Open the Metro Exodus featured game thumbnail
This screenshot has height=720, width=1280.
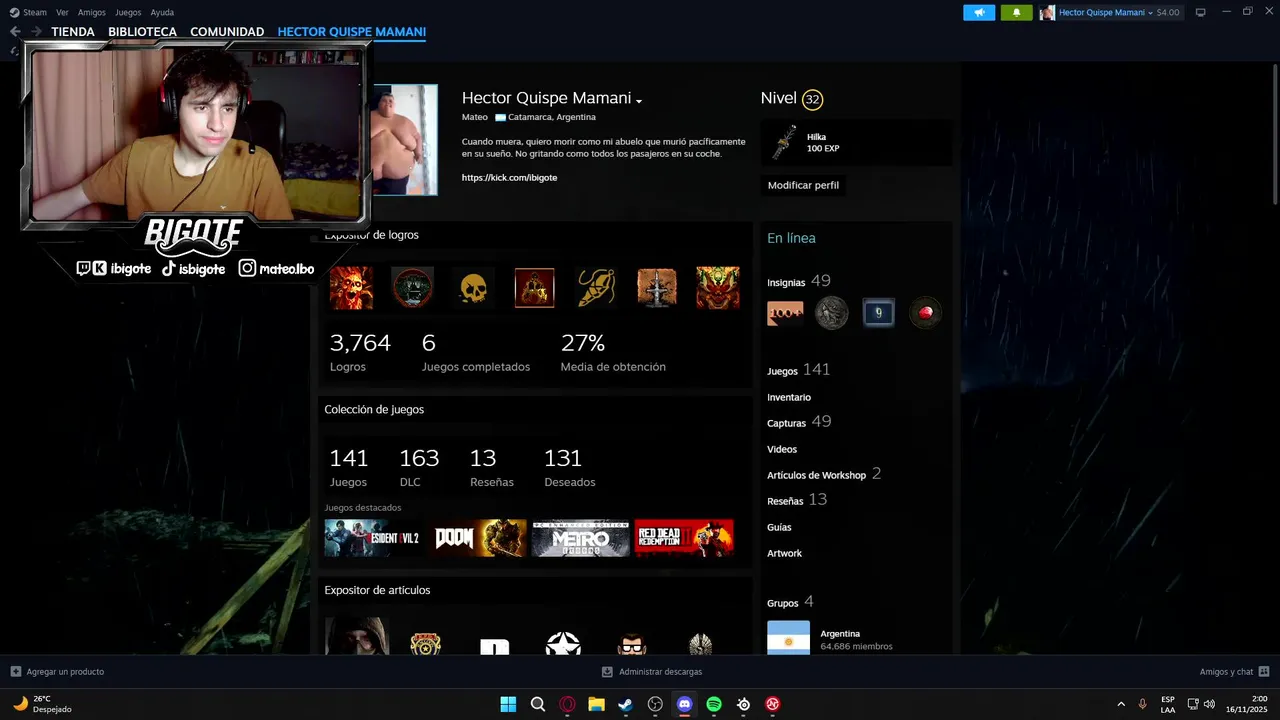click(x=580, y=538)
